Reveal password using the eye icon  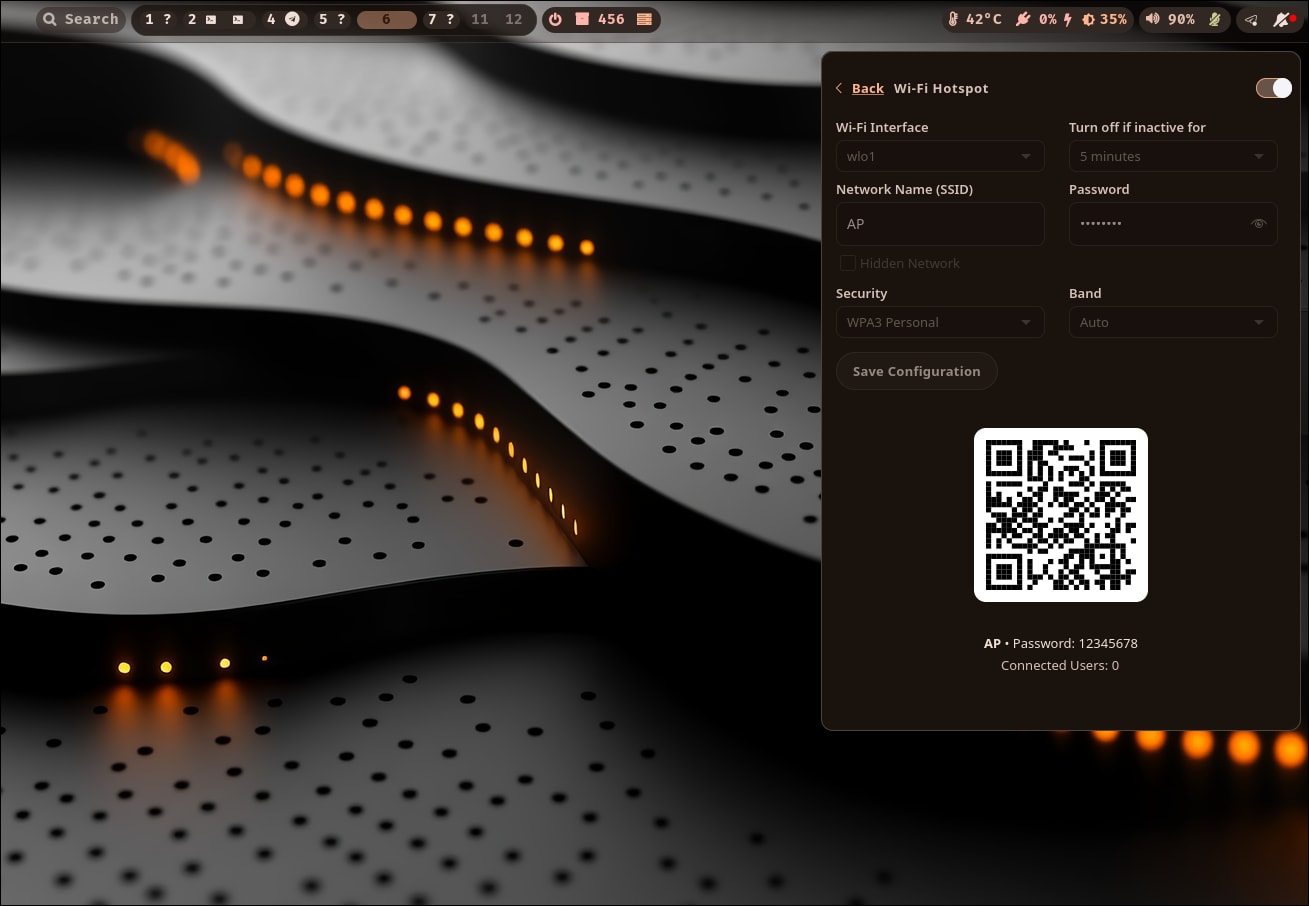point(1259,224)
